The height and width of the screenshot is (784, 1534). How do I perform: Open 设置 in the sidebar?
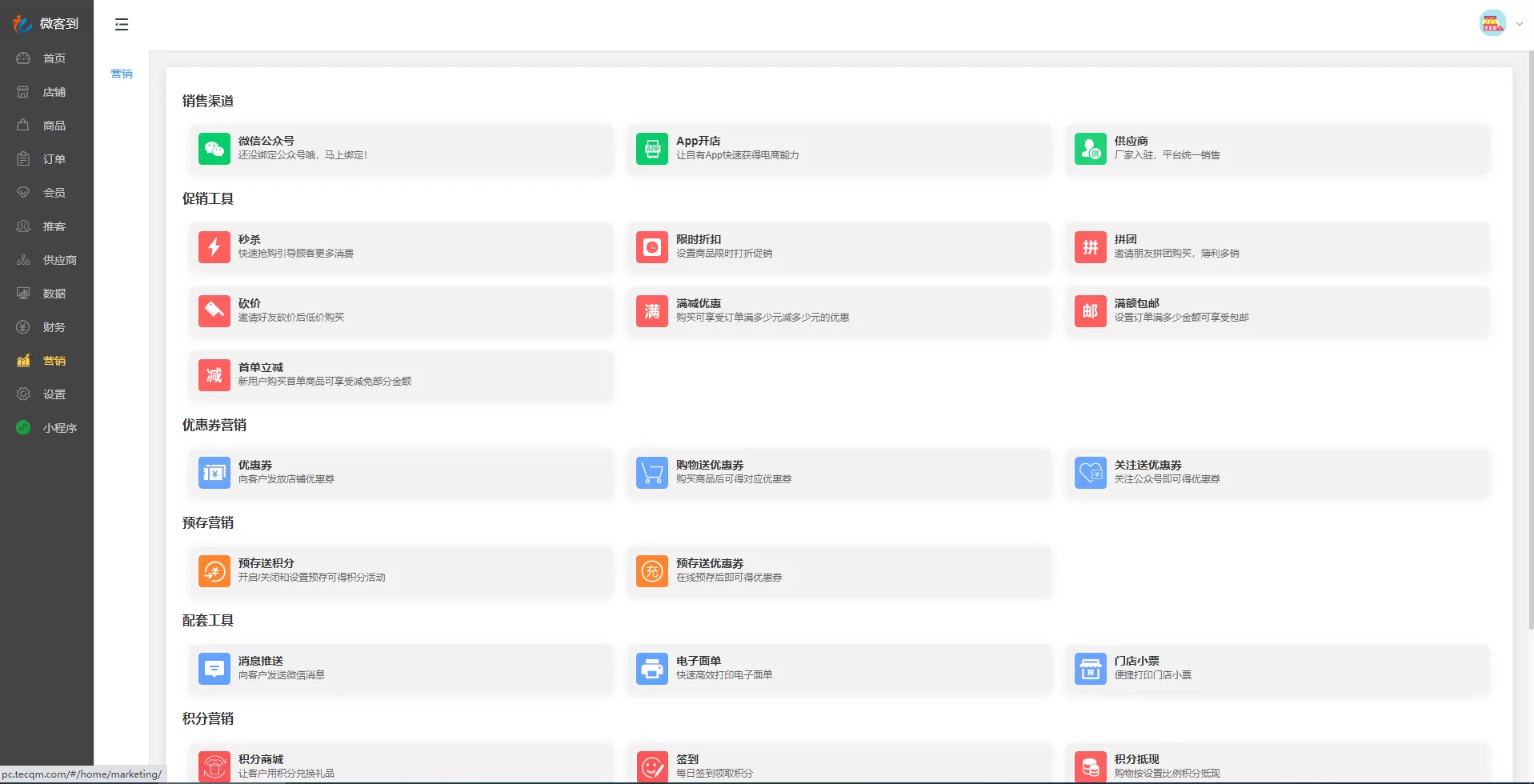pyautogui.click(x=46, y=394)
